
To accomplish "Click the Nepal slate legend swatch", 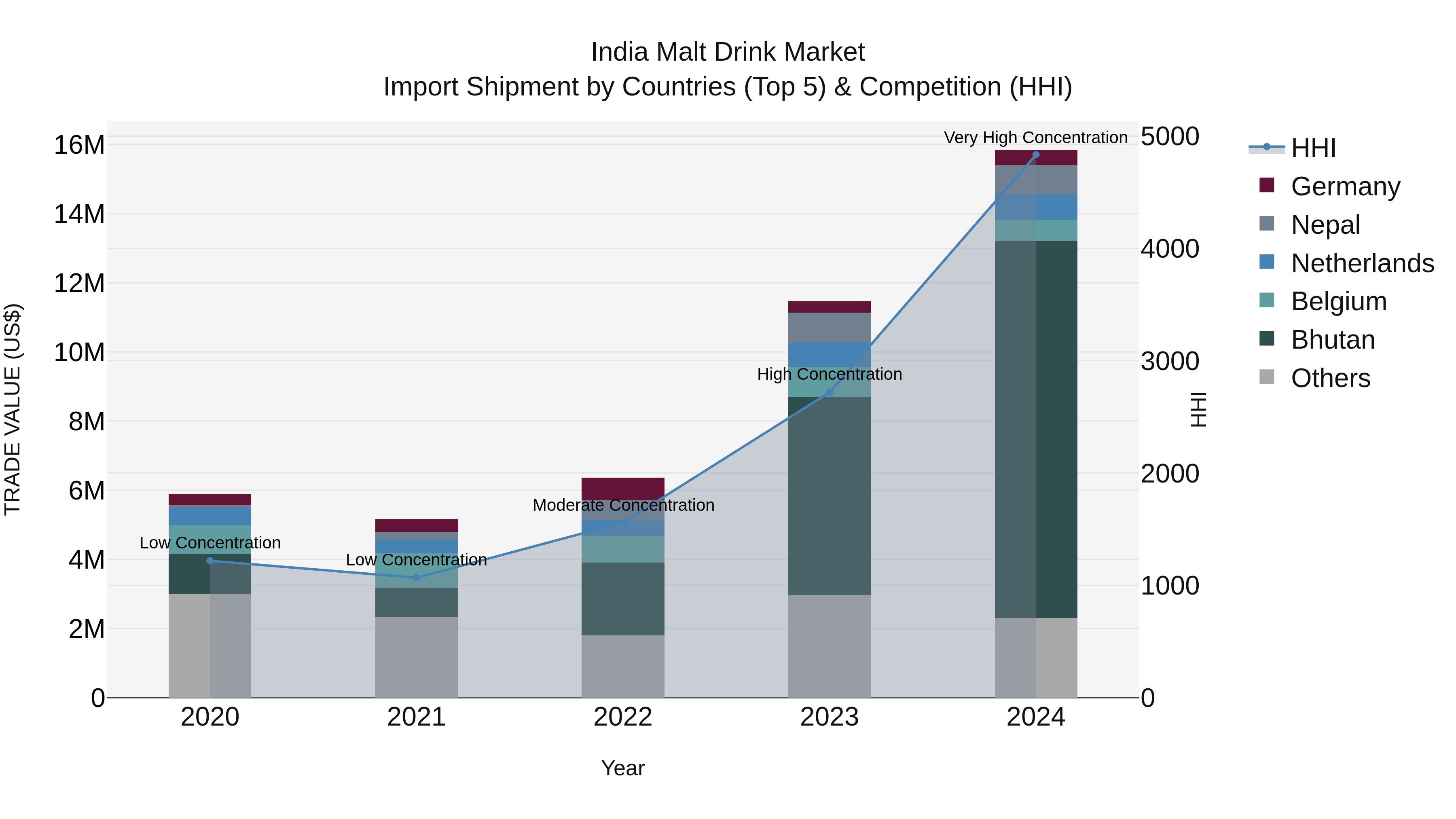I will click(x=1267, y=223).
